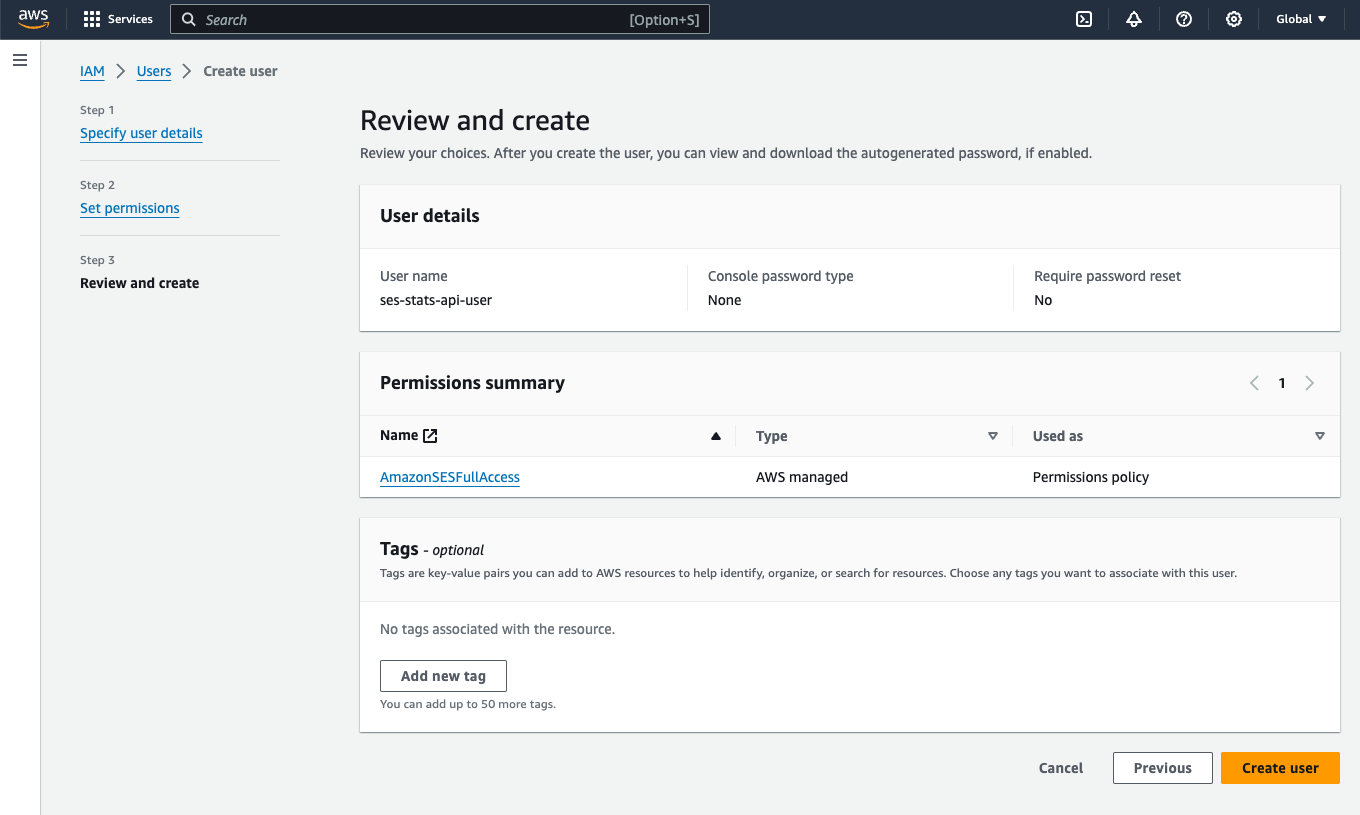
Task: Go to IAM breadcrumb link
Action: pyautogui.click(x=92, y=71)
